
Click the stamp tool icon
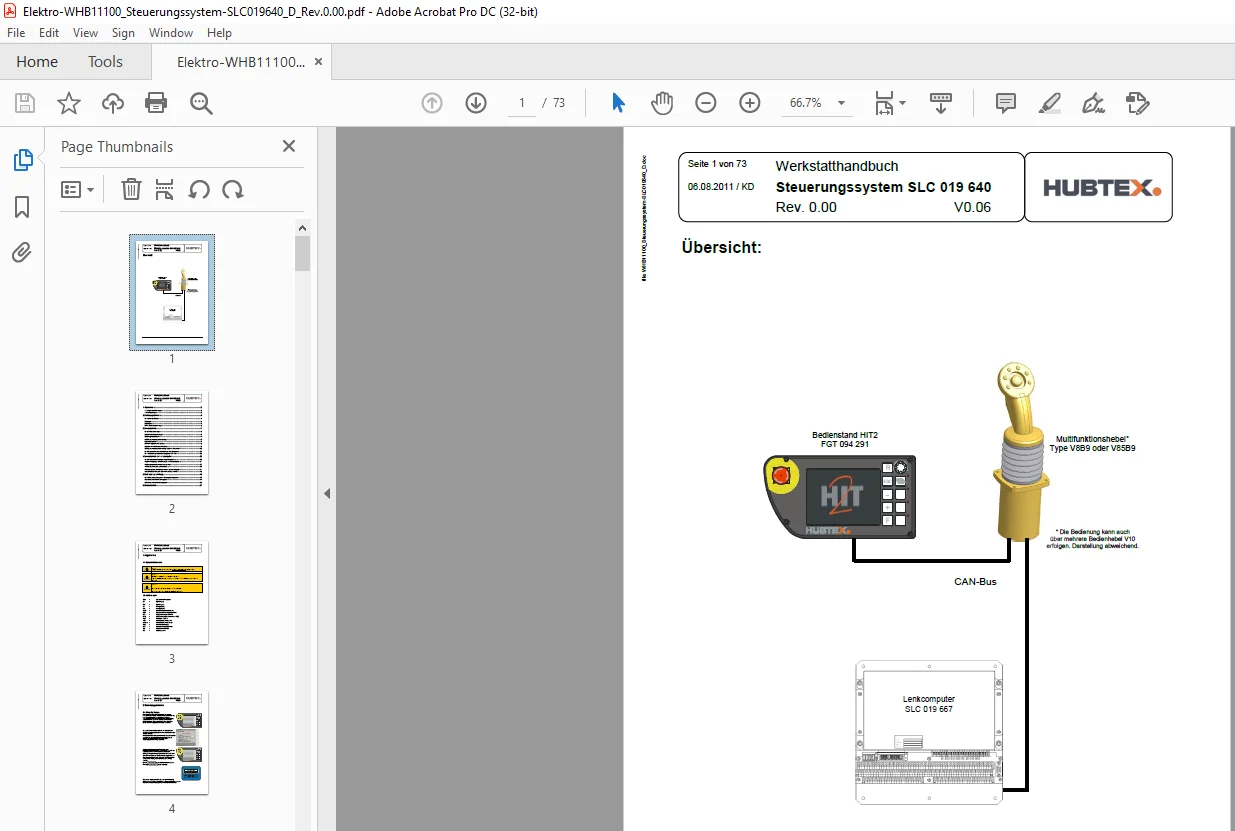pos(1137,103)
